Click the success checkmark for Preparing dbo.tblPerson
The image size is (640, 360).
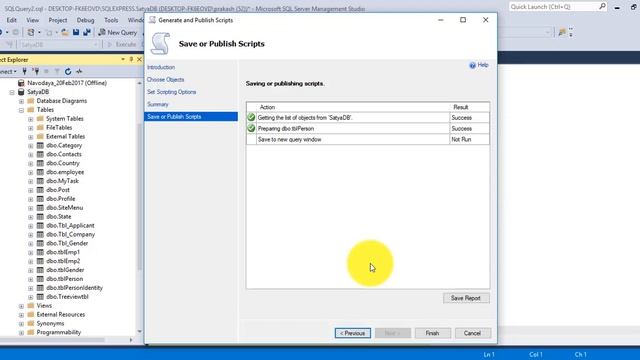click(x=251, y=128)
